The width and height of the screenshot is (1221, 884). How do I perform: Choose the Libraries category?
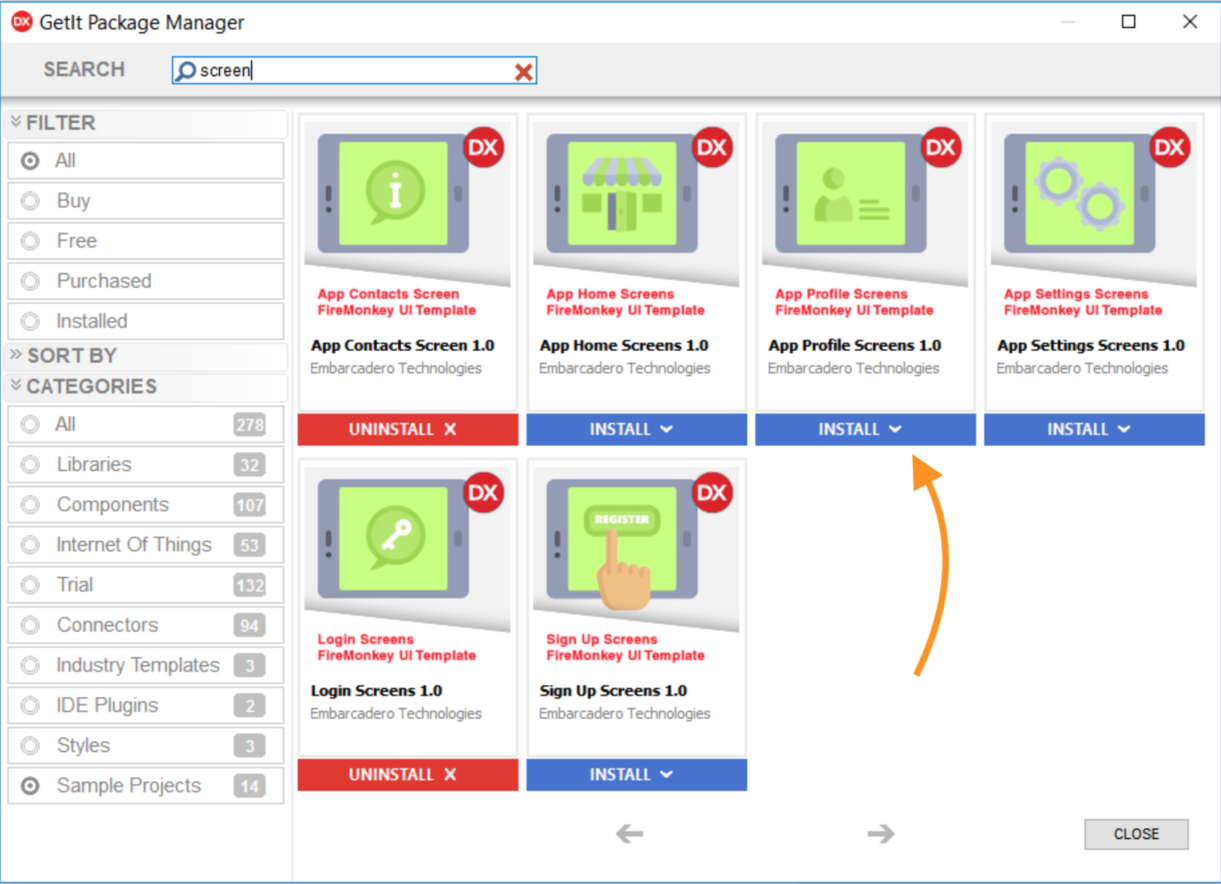tap(146, 465)
